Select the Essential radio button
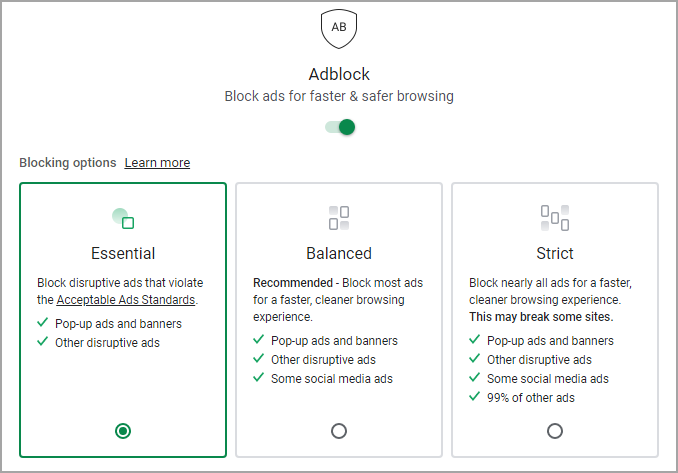This screenshot has width=678, height=473. click(123, 431)
